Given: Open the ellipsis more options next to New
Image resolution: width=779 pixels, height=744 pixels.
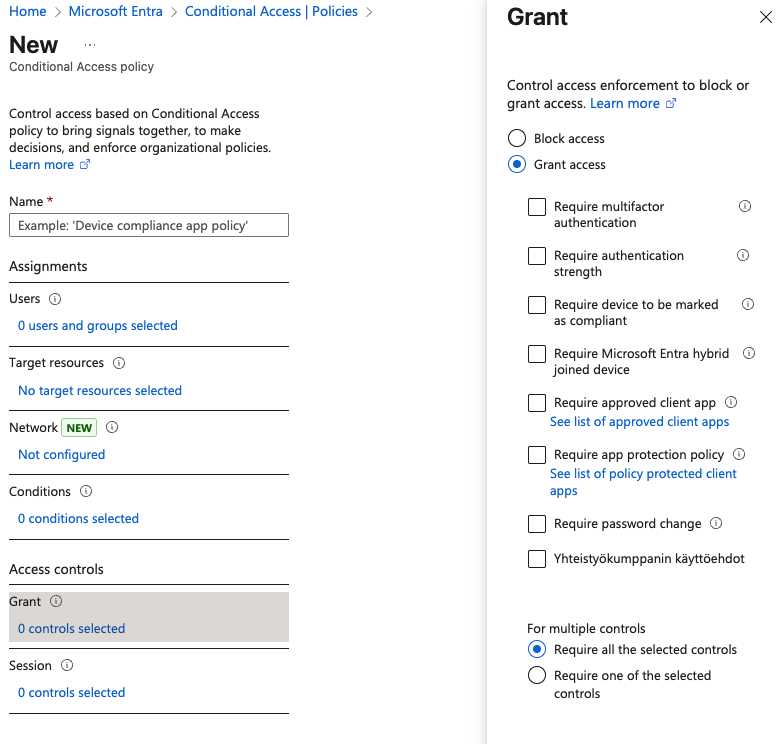Looking at the screenshot, I should pos(90,45).
